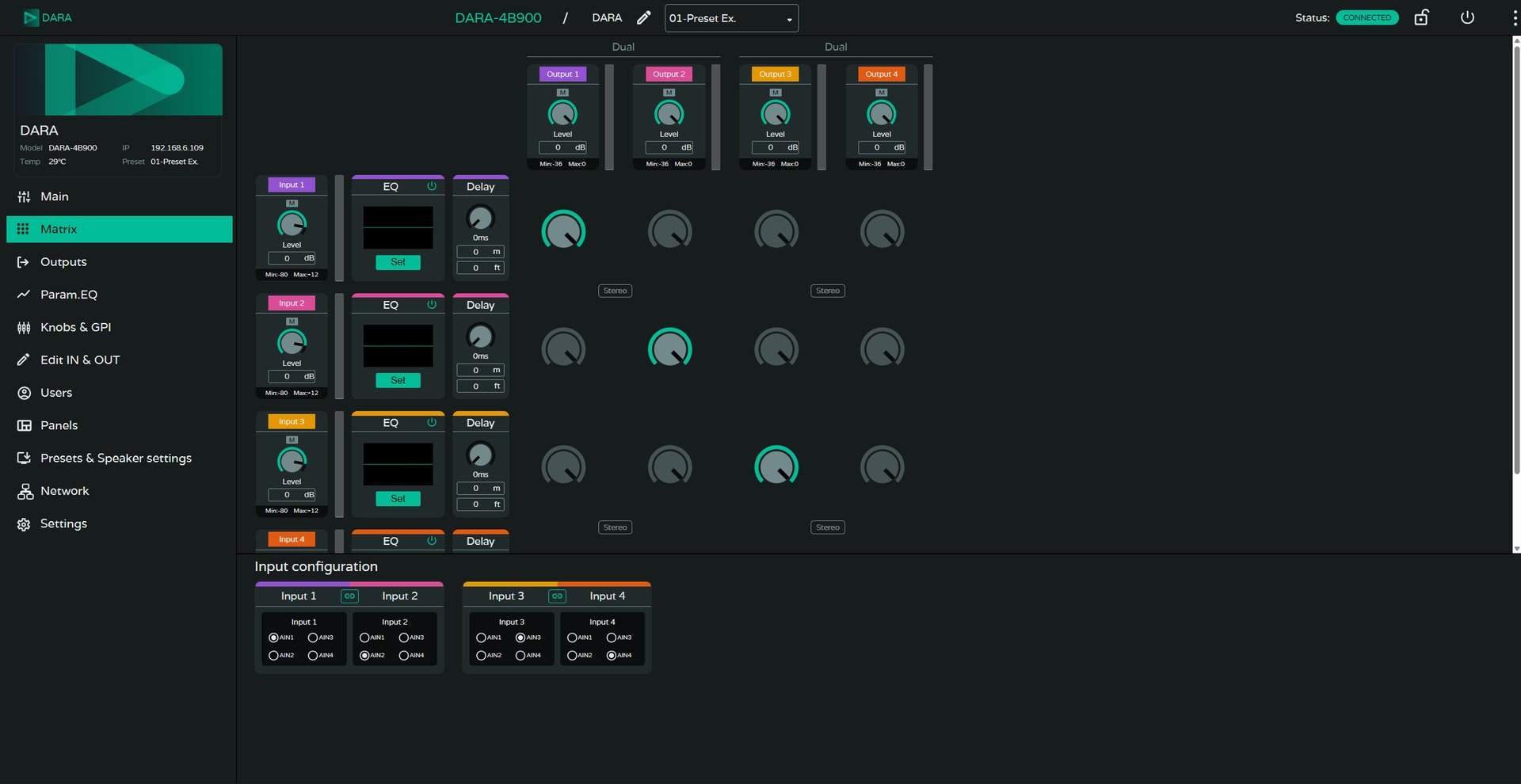Click the Input 1 delay meters field
This screenshot has height=784, width=1521.
(x=480, y=252)
